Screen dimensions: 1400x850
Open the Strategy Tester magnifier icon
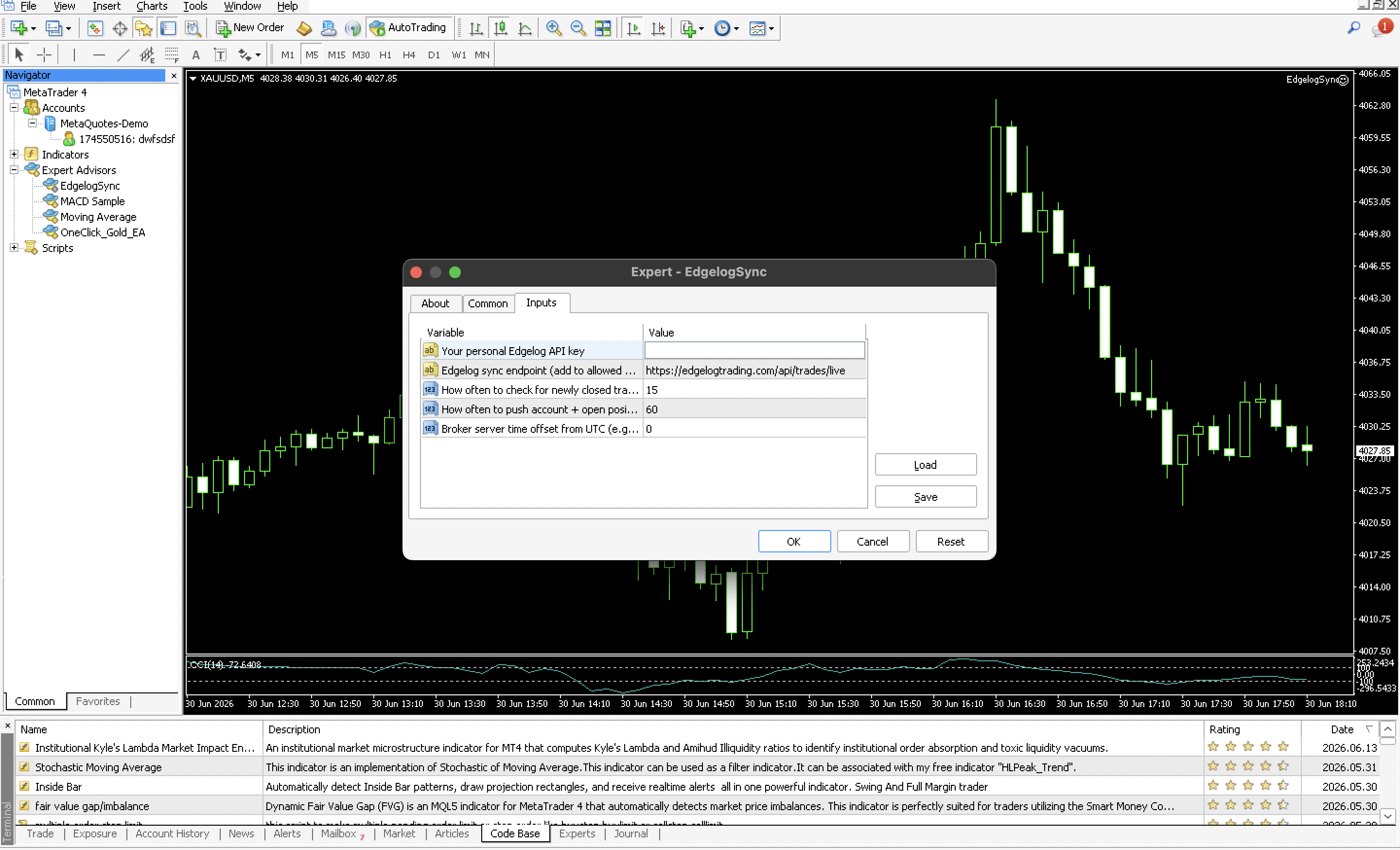click(x=192, y=28)
